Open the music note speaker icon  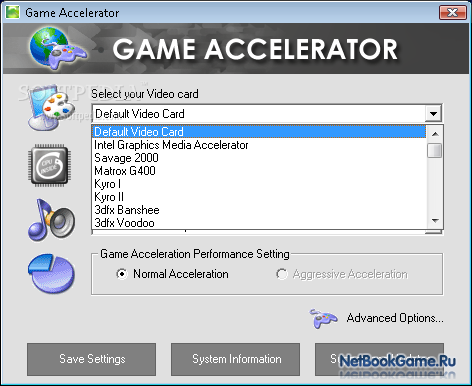(x=51, y=220)
